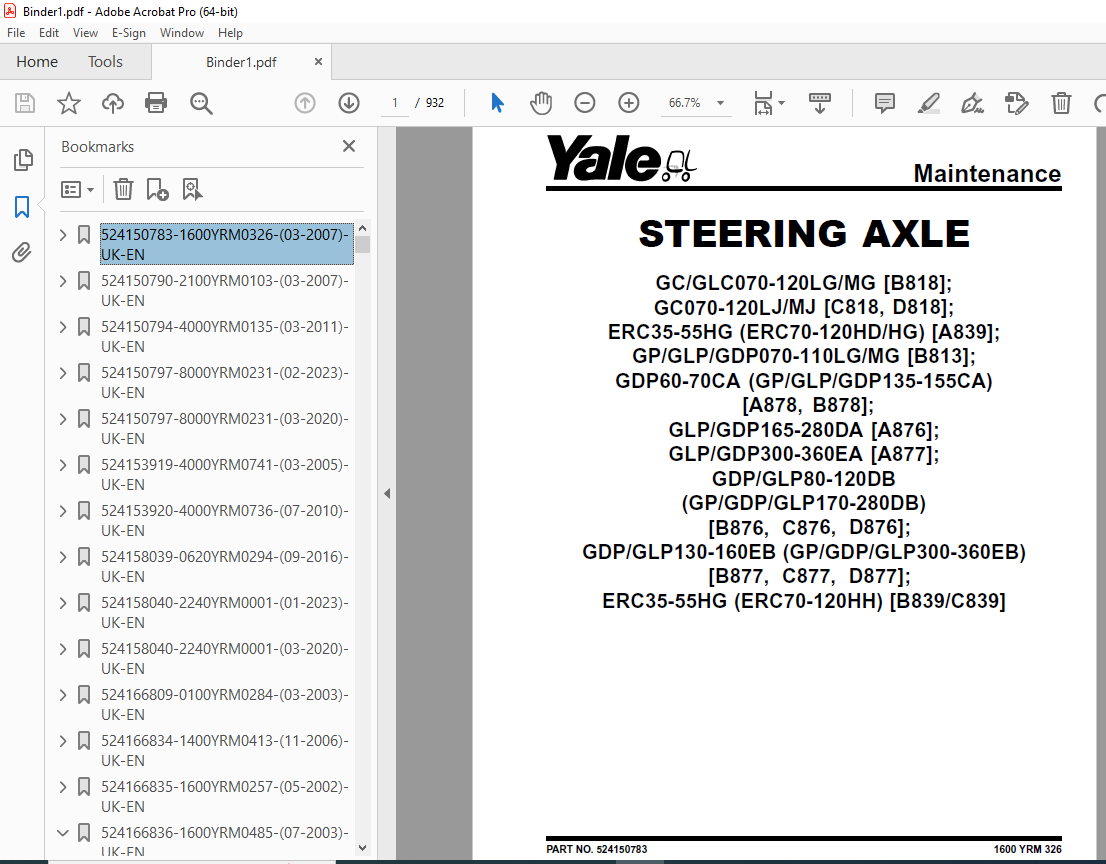
Task: Find current bookmark icon
Action: pyautogui.click(x=192, y=189)
